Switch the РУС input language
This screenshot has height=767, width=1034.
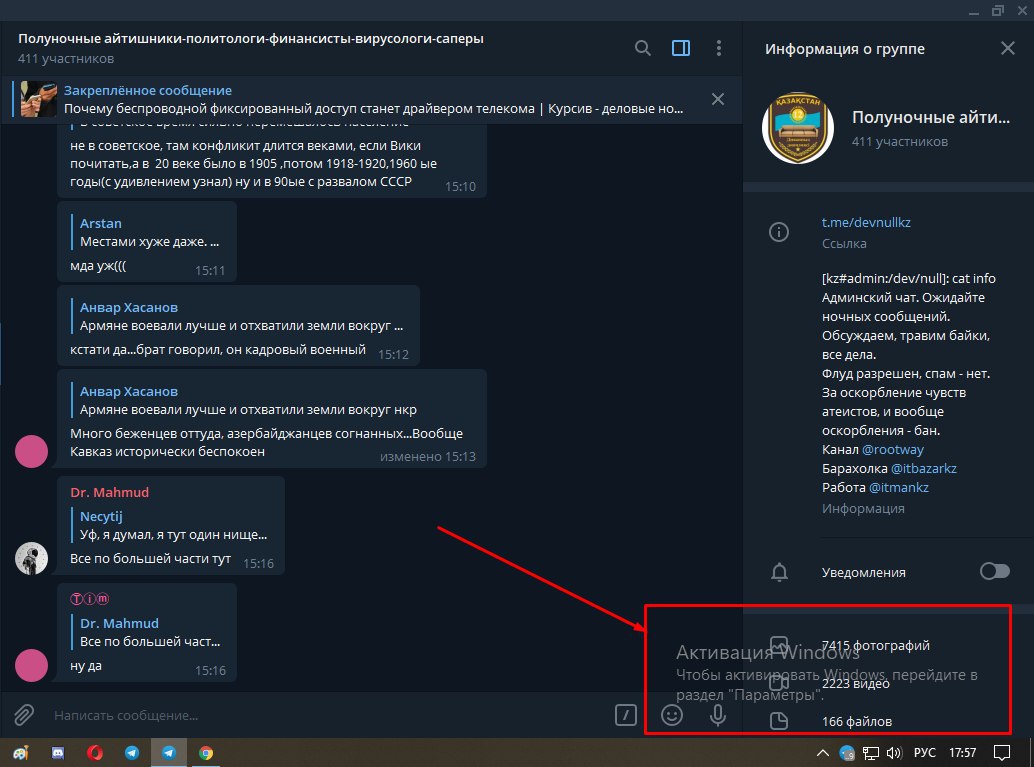[x=925, y=752]
